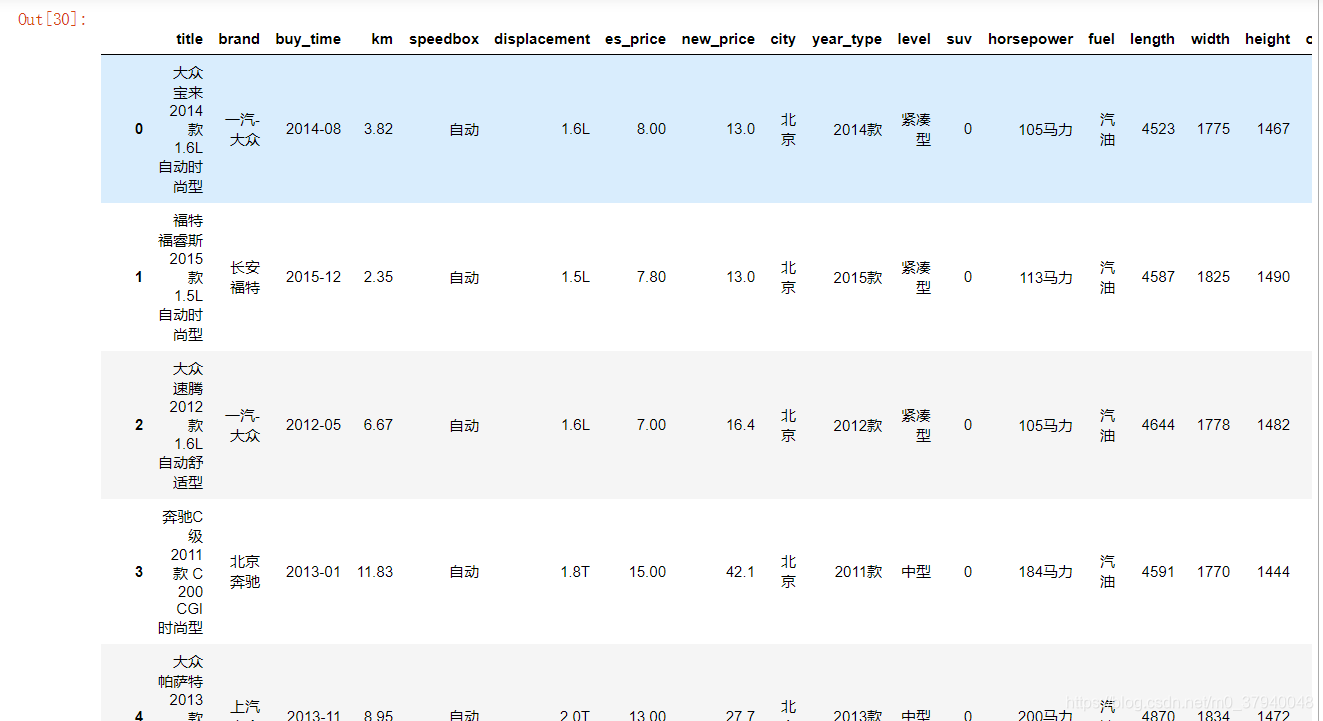Click brand cell '北京奔驰'
Viewport: 1323px width, 721px height.
(x=245, y=572)
